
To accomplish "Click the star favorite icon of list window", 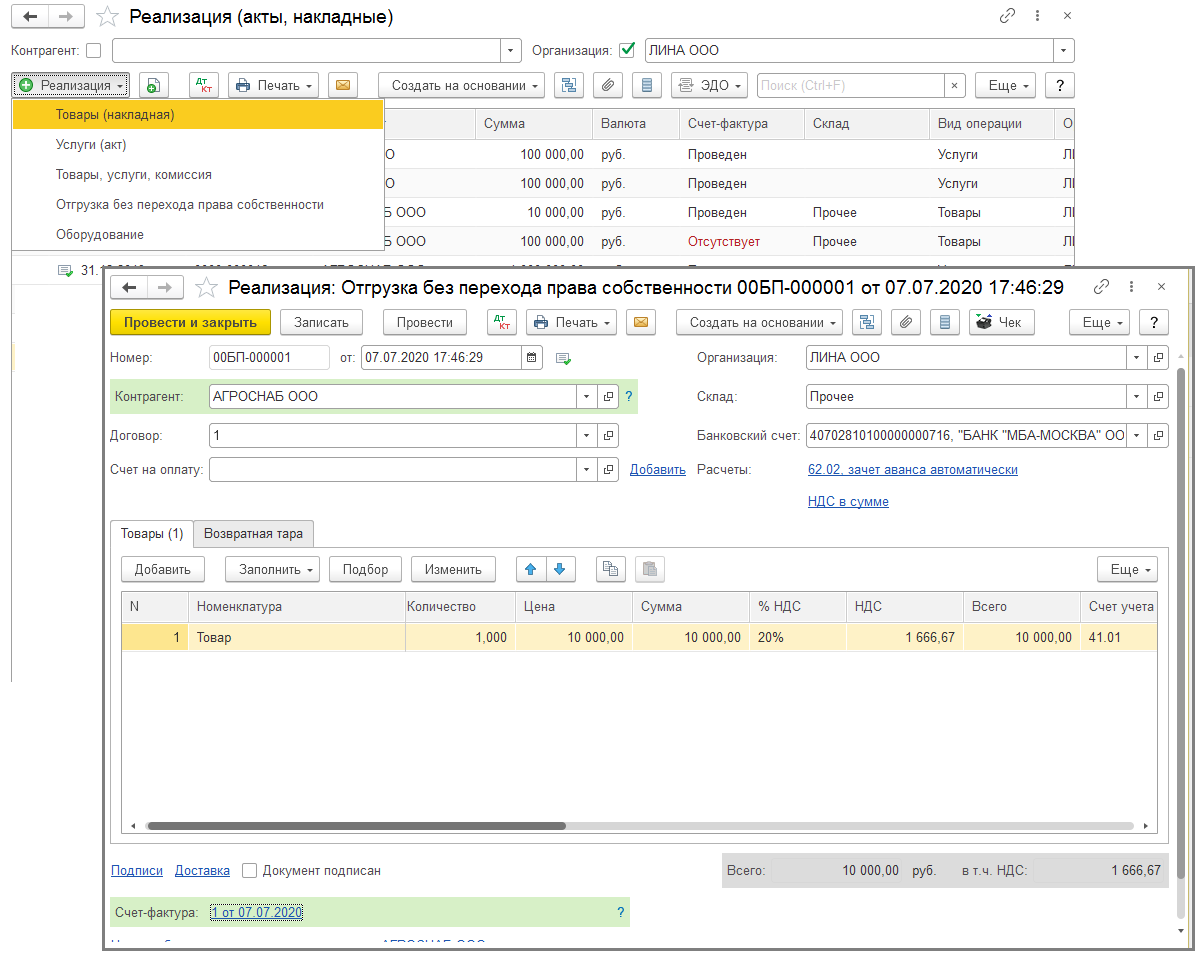I will tap(105, 17).
